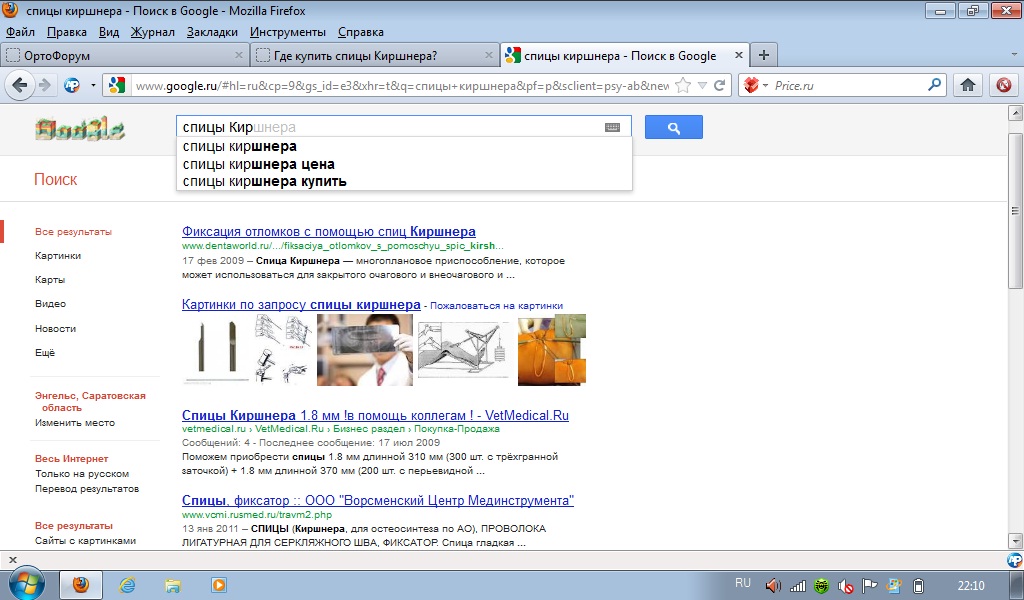Screen dimensions: 1024x600
Task: Close the add-on bar with the X
Action: point(12,560)
